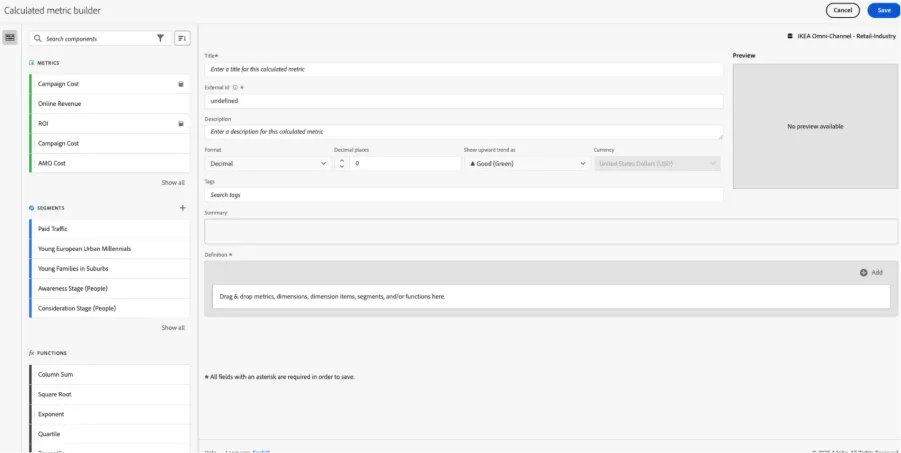Click the Search tags field
The image size is (901, 453).
(463, 195)
